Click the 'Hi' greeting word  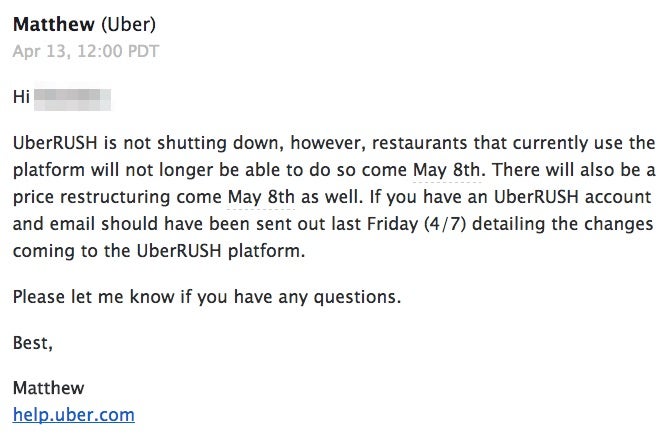pos(21,96)
